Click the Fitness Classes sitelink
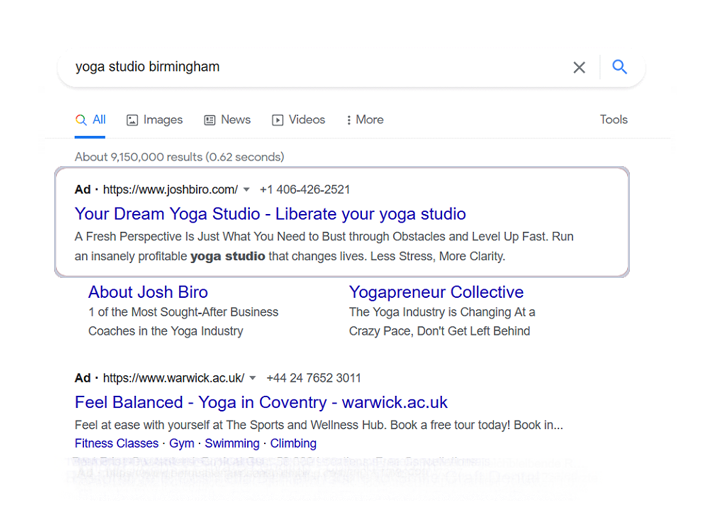 point(116,443)
